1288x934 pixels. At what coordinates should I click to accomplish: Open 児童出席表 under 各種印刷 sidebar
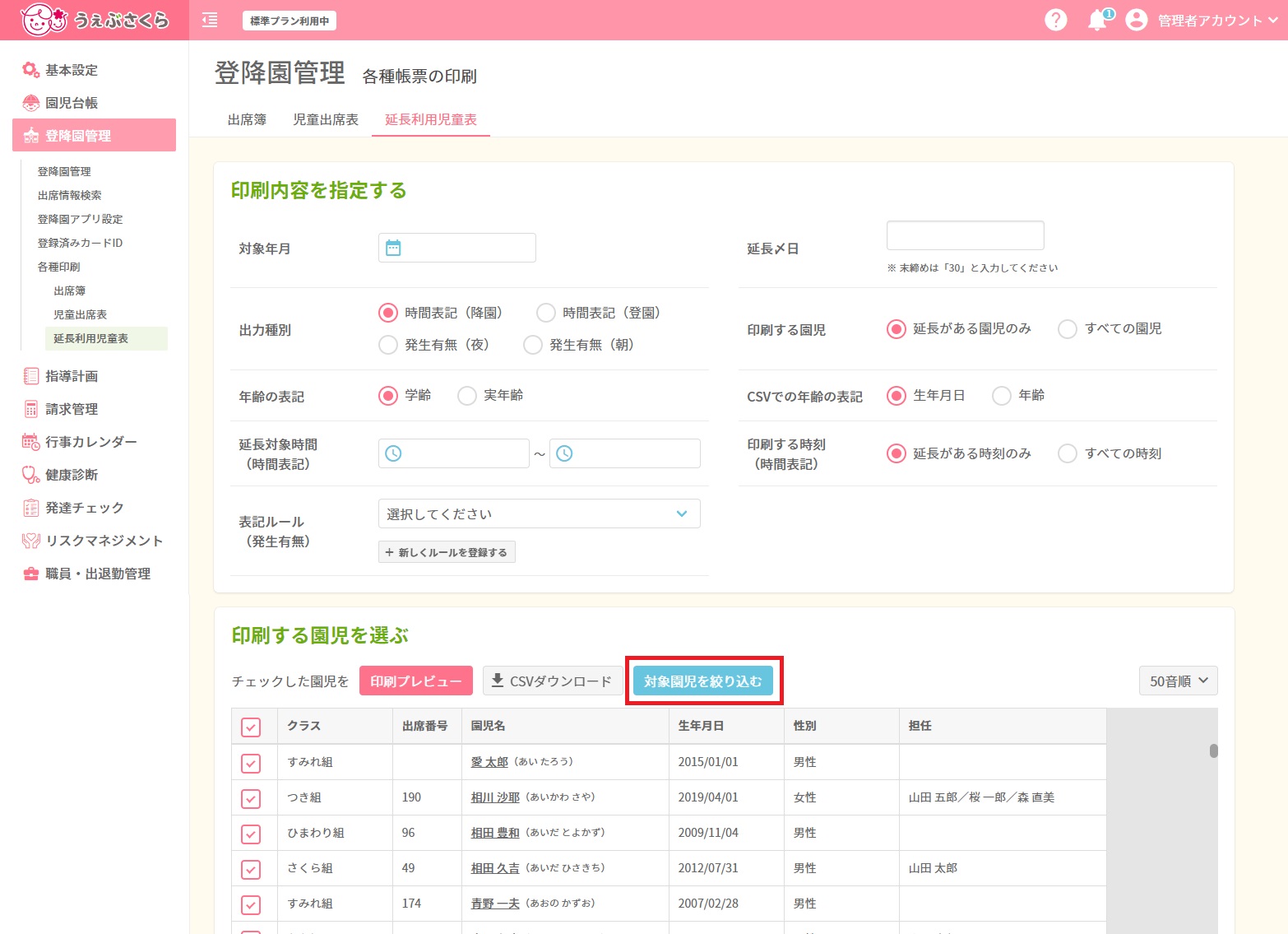(80, 314)
